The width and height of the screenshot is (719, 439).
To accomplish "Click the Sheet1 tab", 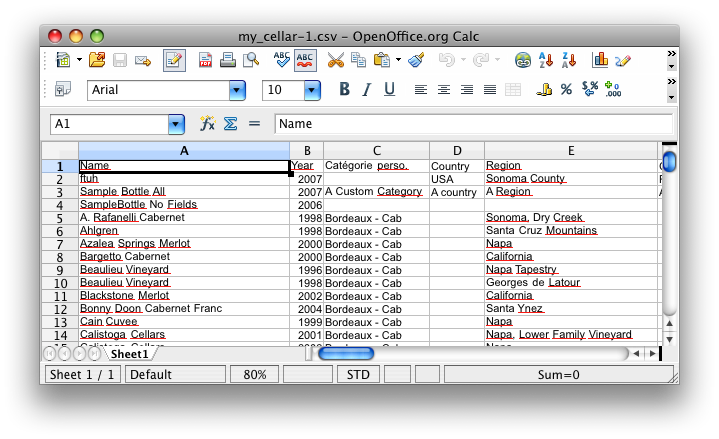I will tap(130, 354).
